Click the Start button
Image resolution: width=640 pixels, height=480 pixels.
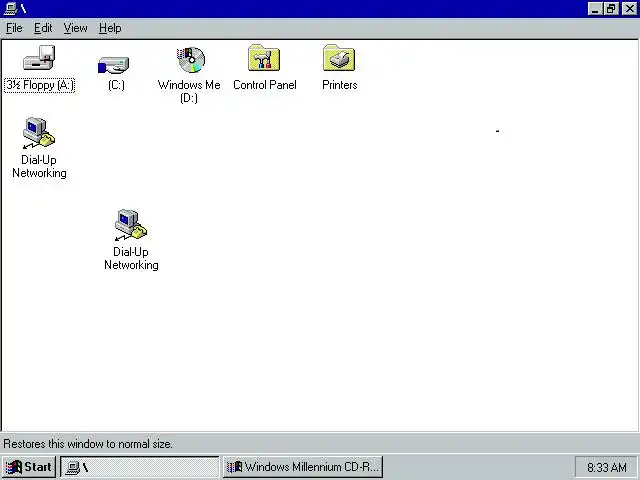tap(29, 467)
